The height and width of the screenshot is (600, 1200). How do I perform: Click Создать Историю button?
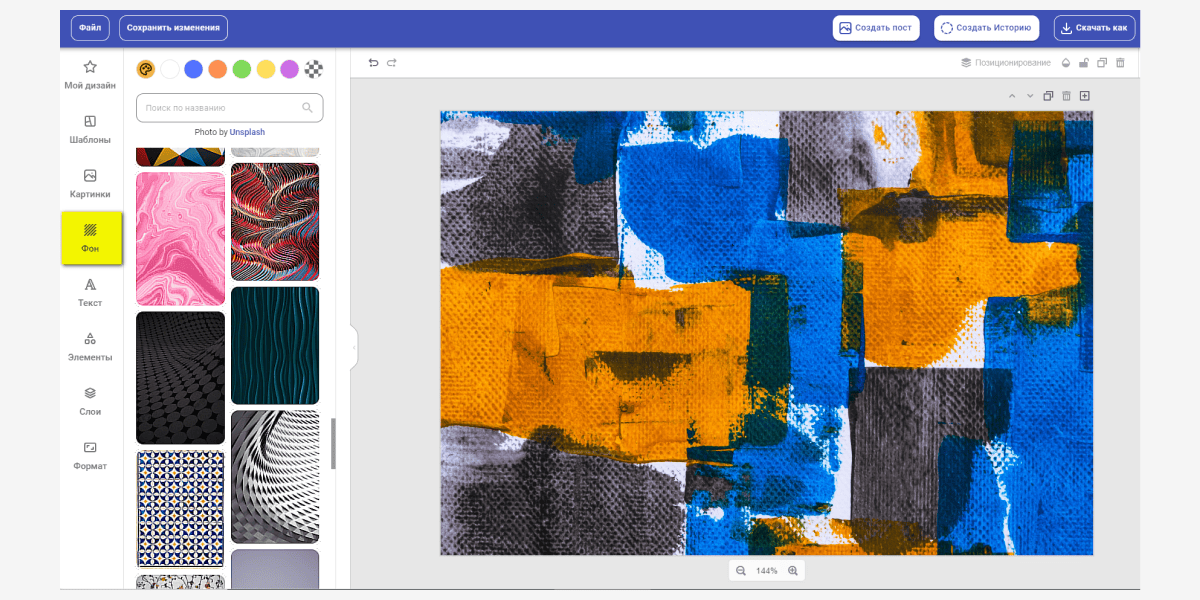[987, 28]
